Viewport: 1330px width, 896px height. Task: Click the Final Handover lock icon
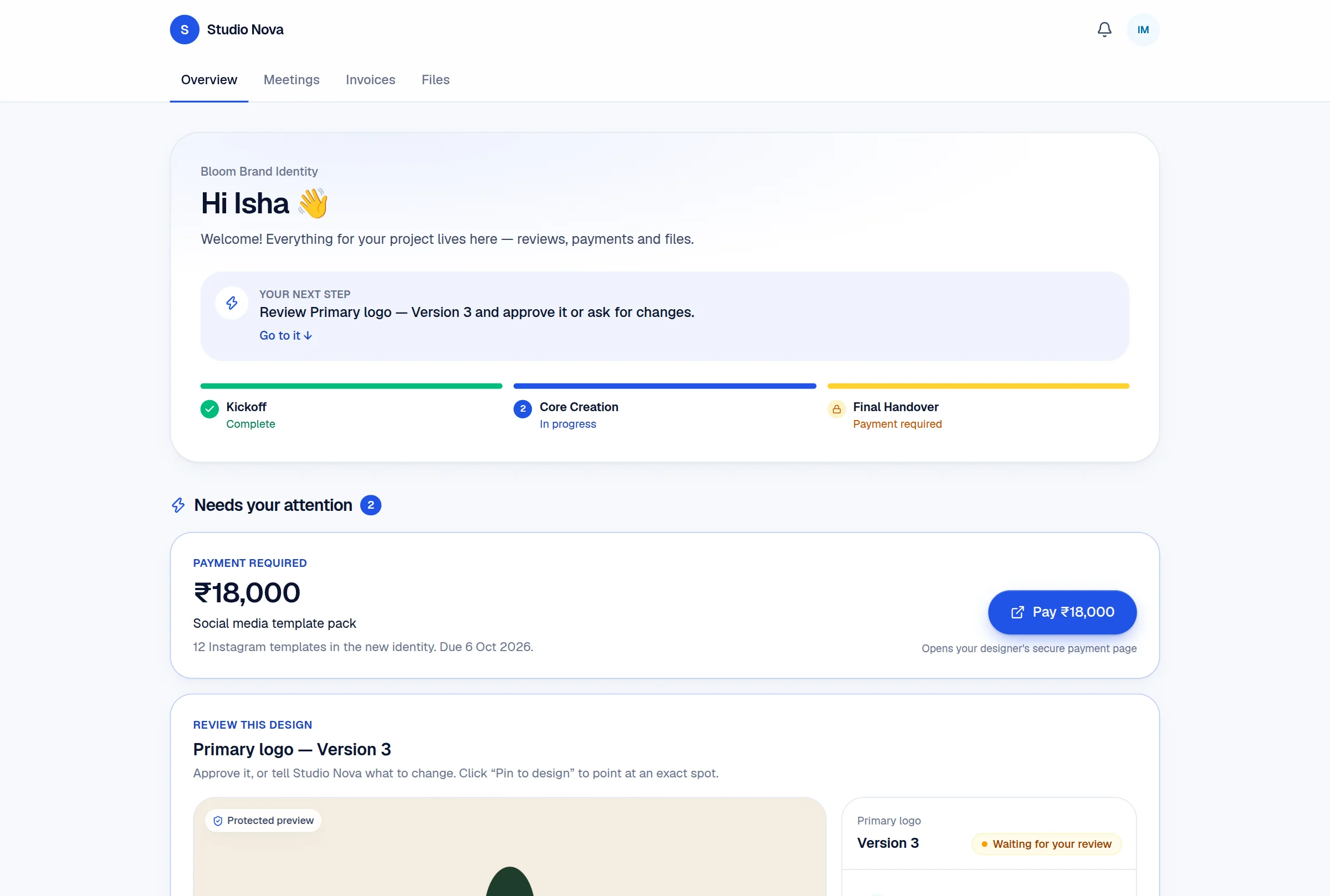coord(836,409)
